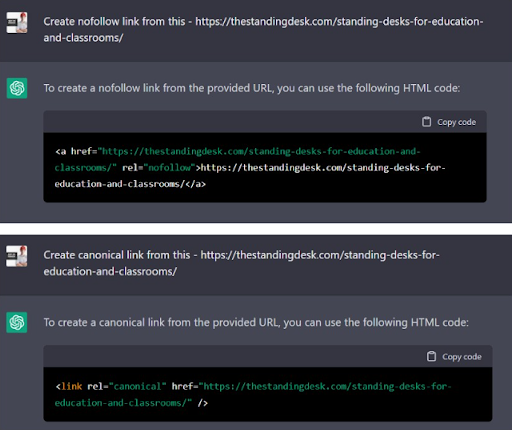Copy code of the canonical link snippet
The height and width of the screenshot is (430, 512).
(x=454, y=357)
